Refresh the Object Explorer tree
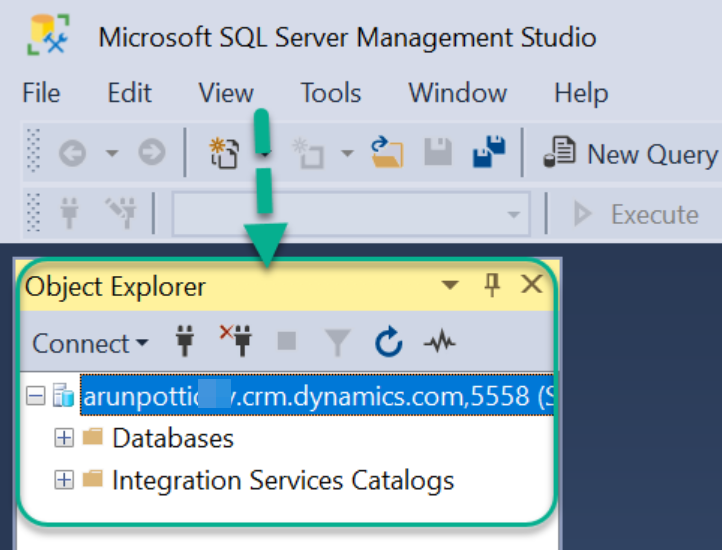The height and width of the screenshot is (550, 722). tap(388, 343)
